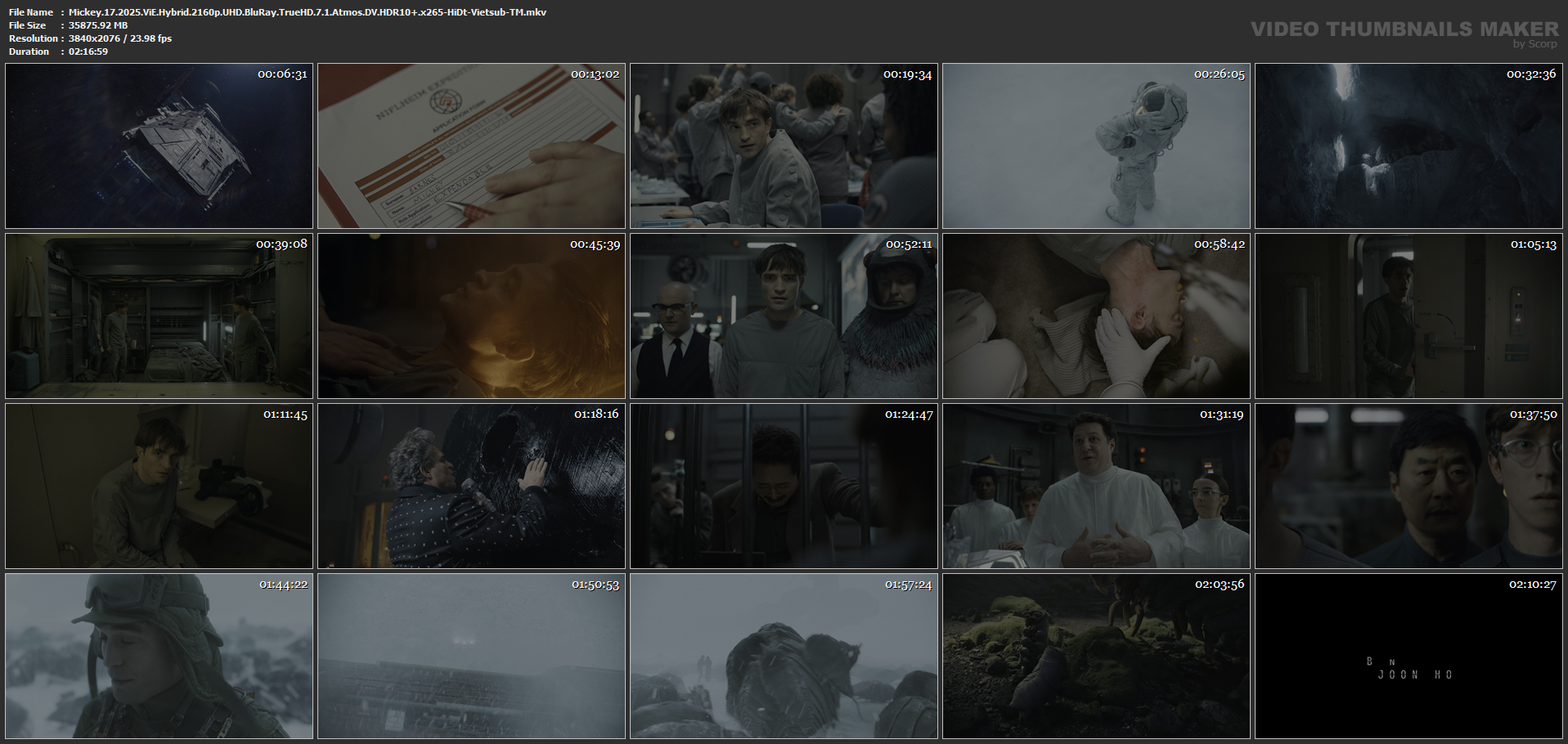Screen dimensions: 1568x744
Task: Click the bunk room thumbnail at 00:39:08
Action: click(x=159, y=316)
